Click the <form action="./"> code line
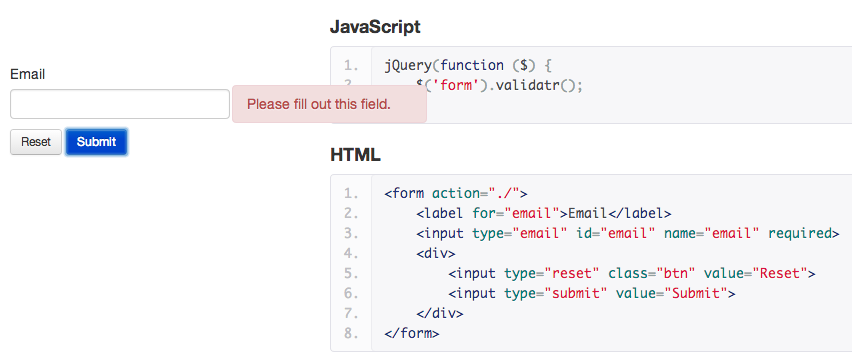The height and width of the screenshot is (360, 852). 456,193
